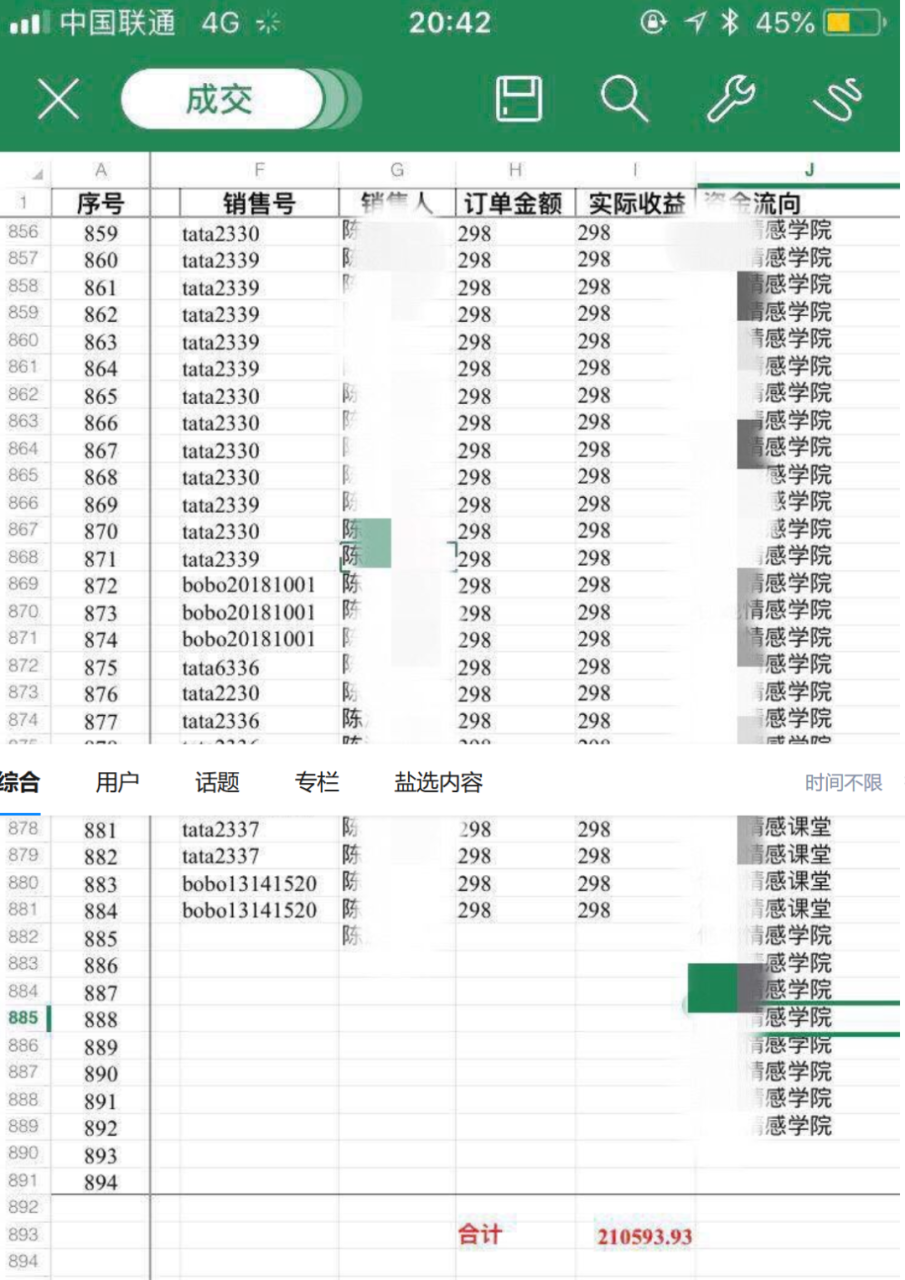905x1280 pixels.
Task: Close the spreadsheet with the X icon
Action: click(x=58, y=99)
